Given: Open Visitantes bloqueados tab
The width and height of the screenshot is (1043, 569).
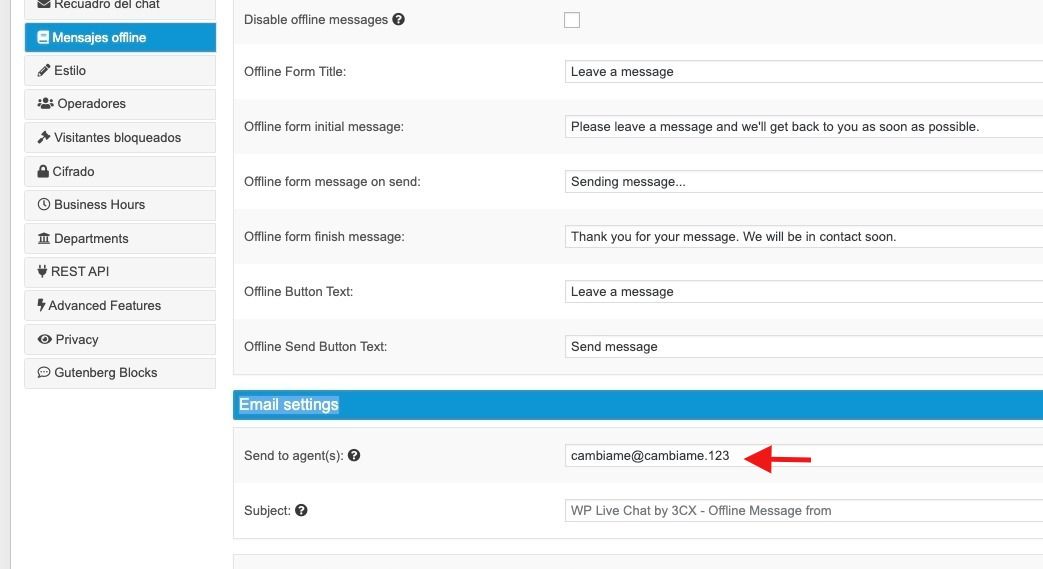Looking at the screenshot, I should [x=120, y=138].
